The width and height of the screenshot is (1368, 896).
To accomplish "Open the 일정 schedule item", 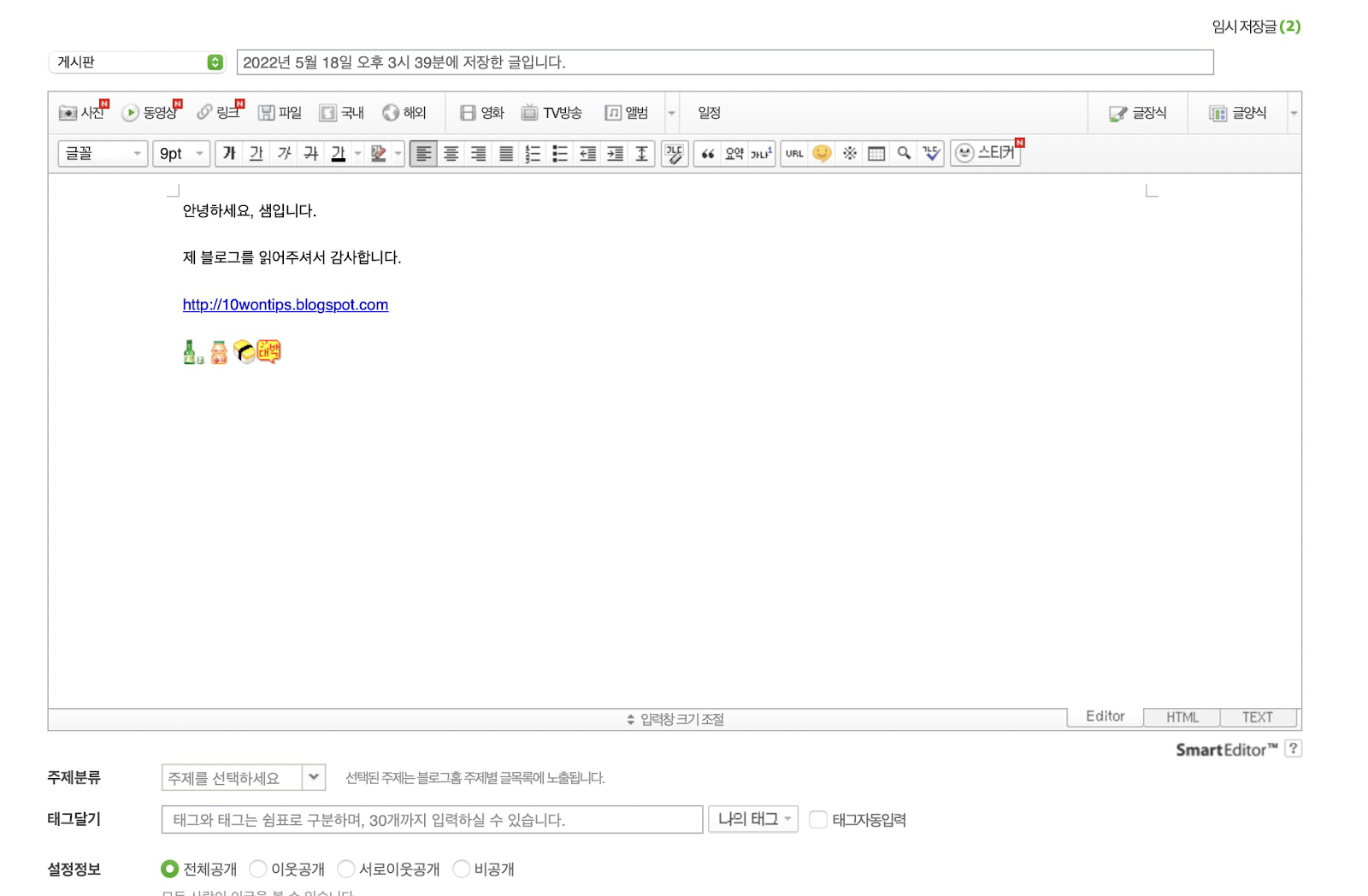I will click(x=709, y=113).
